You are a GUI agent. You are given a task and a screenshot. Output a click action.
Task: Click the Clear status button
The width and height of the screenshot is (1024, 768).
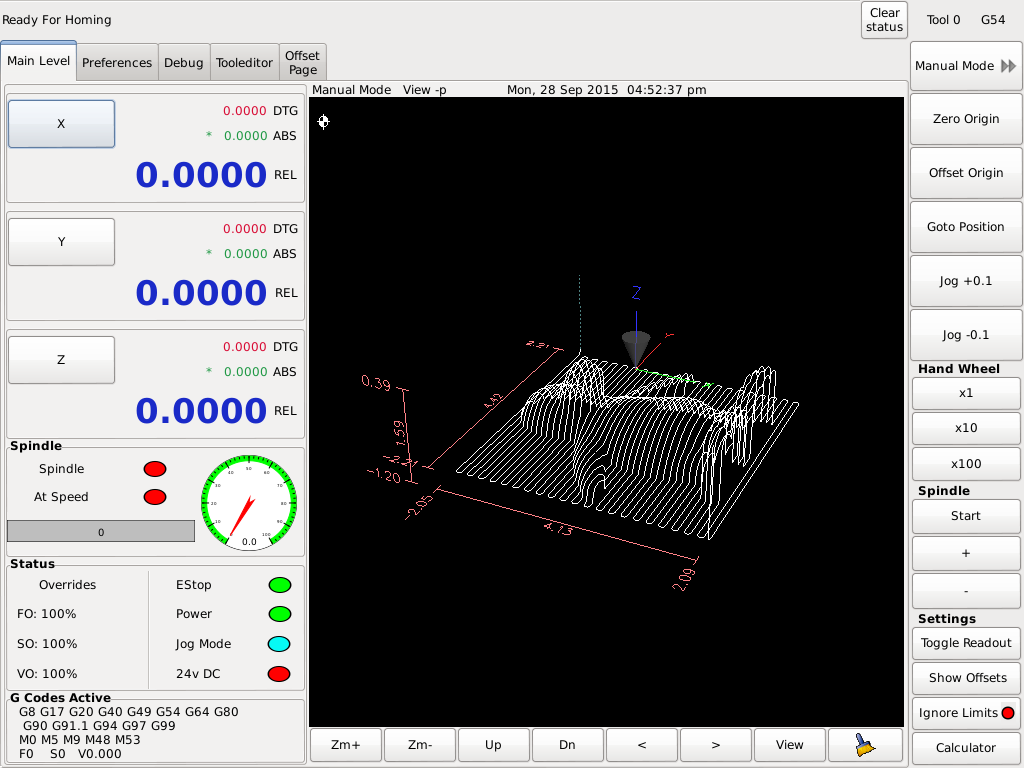tap(884, 20)
